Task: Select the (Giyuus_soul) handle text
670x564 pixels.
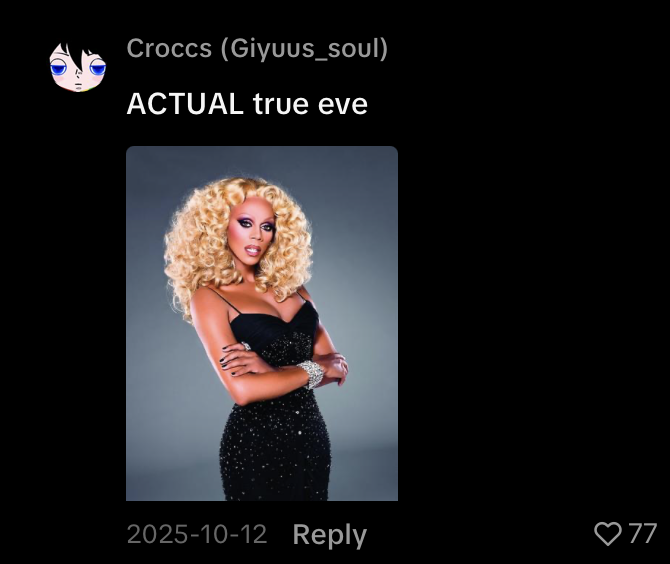Action: point(304,49)
